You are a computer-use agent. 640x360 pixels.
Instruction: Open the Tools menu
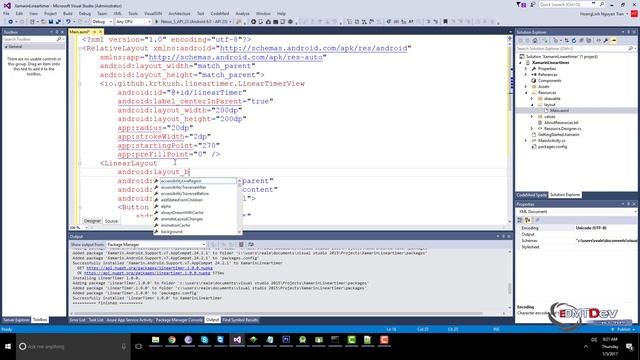[133, 13]
